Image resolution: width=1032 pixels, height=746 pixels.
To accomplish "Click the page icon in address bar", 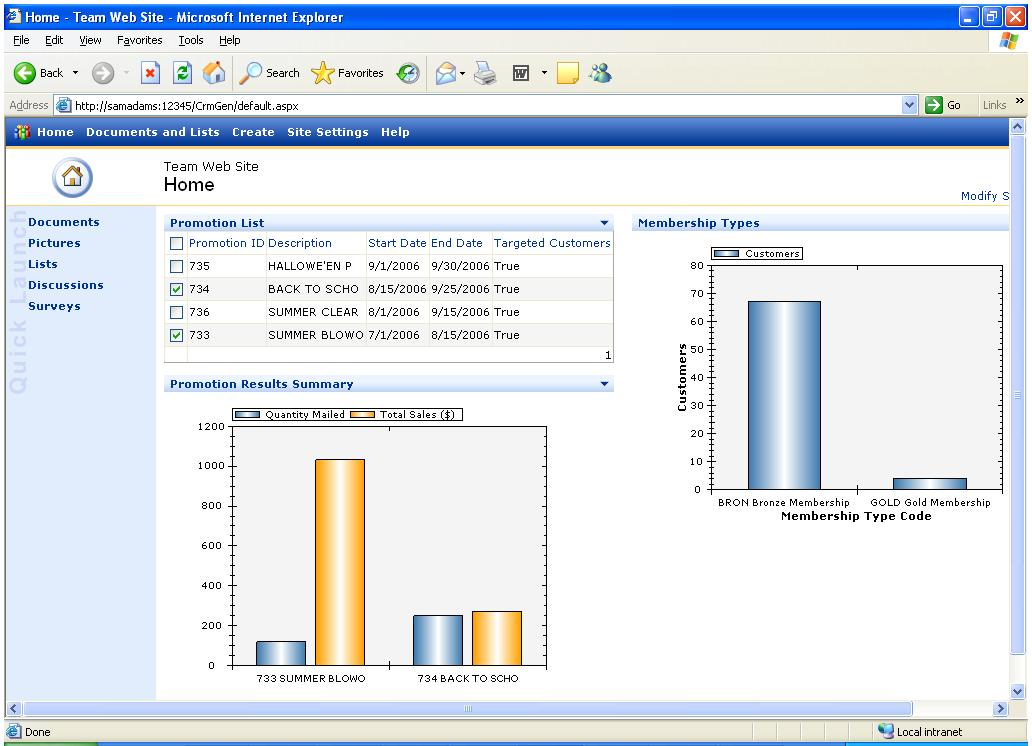I will click(63, 105).
